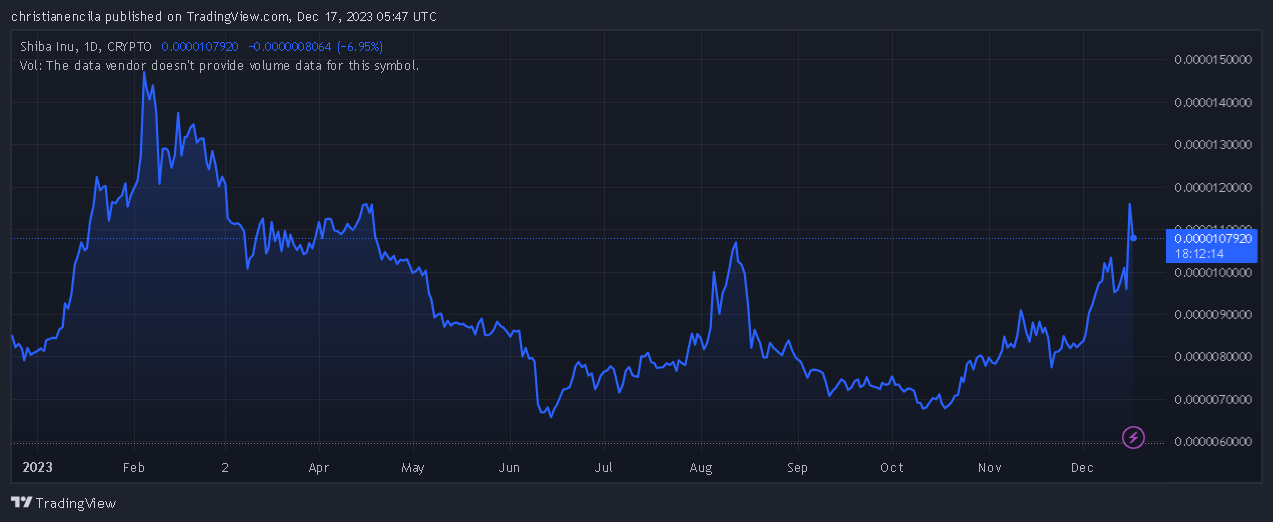Image resolution: width=1273 pixels, height=522 pixels.
Task: Click the Sep label on time axis
Action: 797,467
